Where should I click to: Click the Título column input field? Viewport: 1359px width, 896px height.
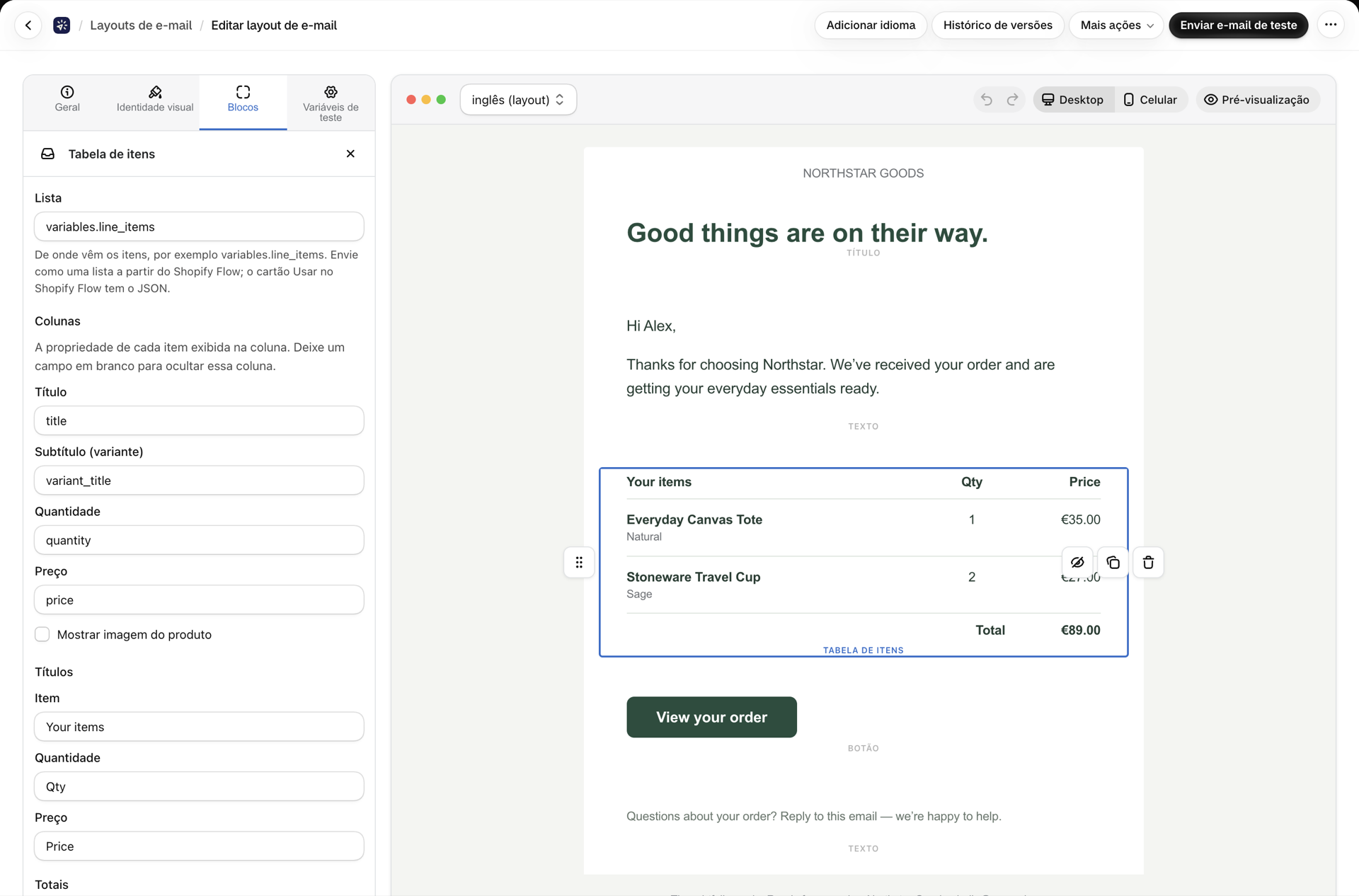tap(199, 420)
